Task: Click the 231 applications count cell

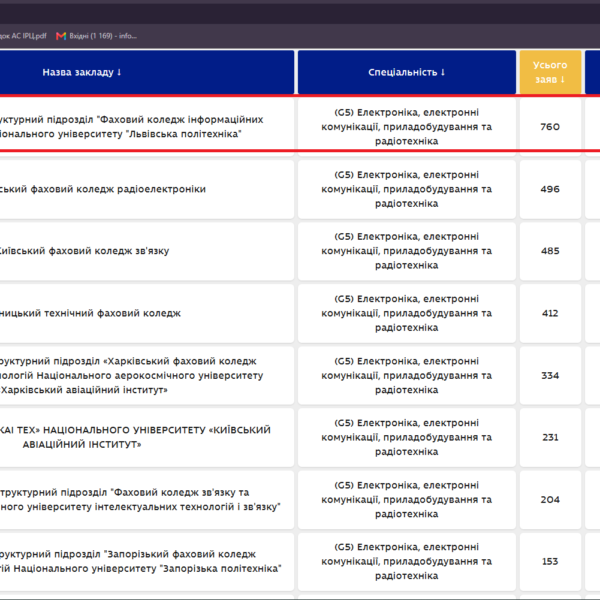Action: 550,437
